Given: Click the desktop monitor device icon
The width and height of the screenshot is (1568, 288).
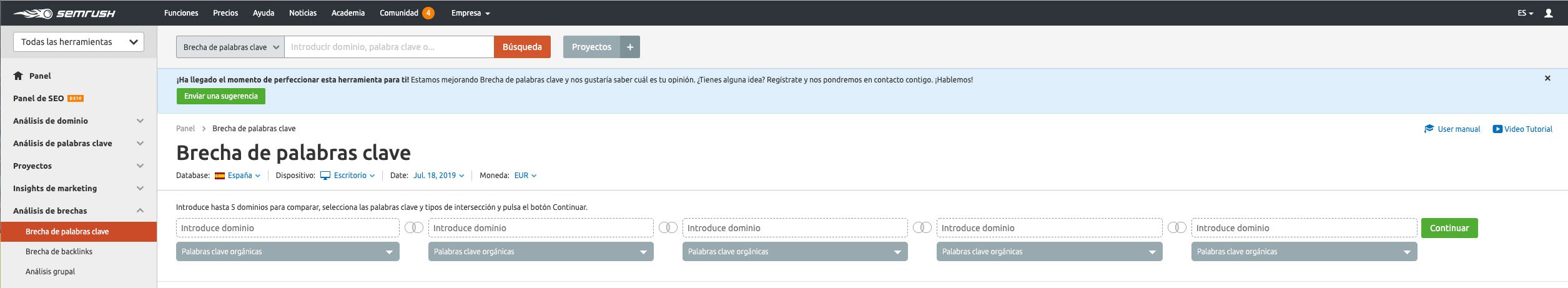Looking at the screenshot, I should (325, 176).
